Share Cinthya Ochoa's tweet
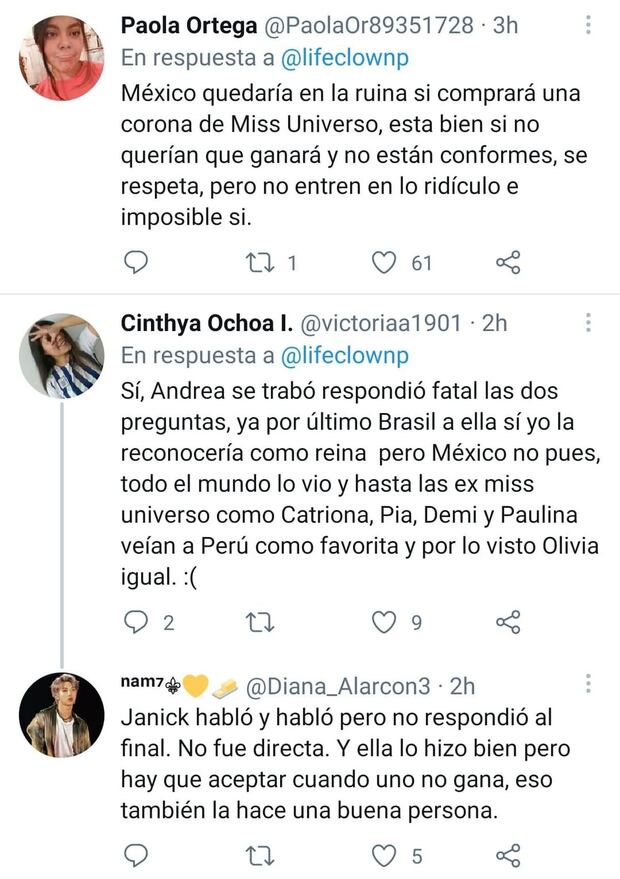Image resolution: width=620 pixels, height=879 pixels. click(x=508, y=622)
